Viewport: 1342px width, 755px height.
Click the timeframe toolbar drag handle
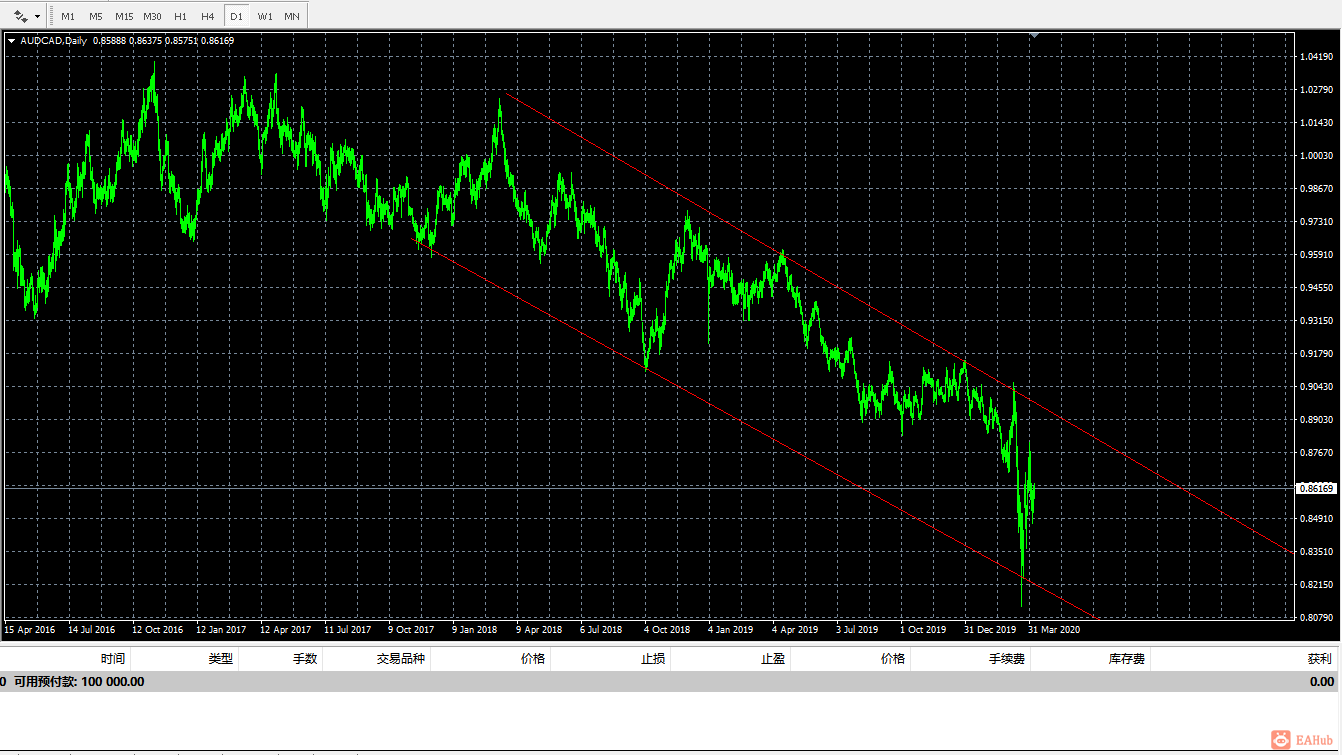coord(50,16)
